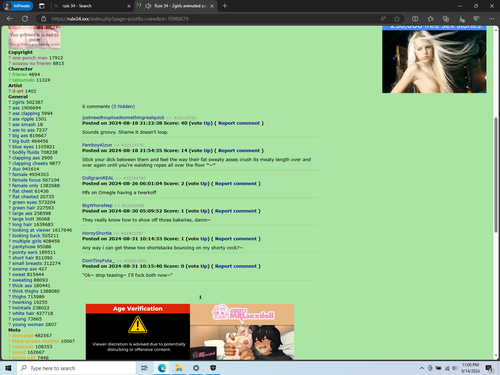The height and width of the screenshot is (375, 500).
Task: Click 'long hair' tag link
Action: pos(22,224)
